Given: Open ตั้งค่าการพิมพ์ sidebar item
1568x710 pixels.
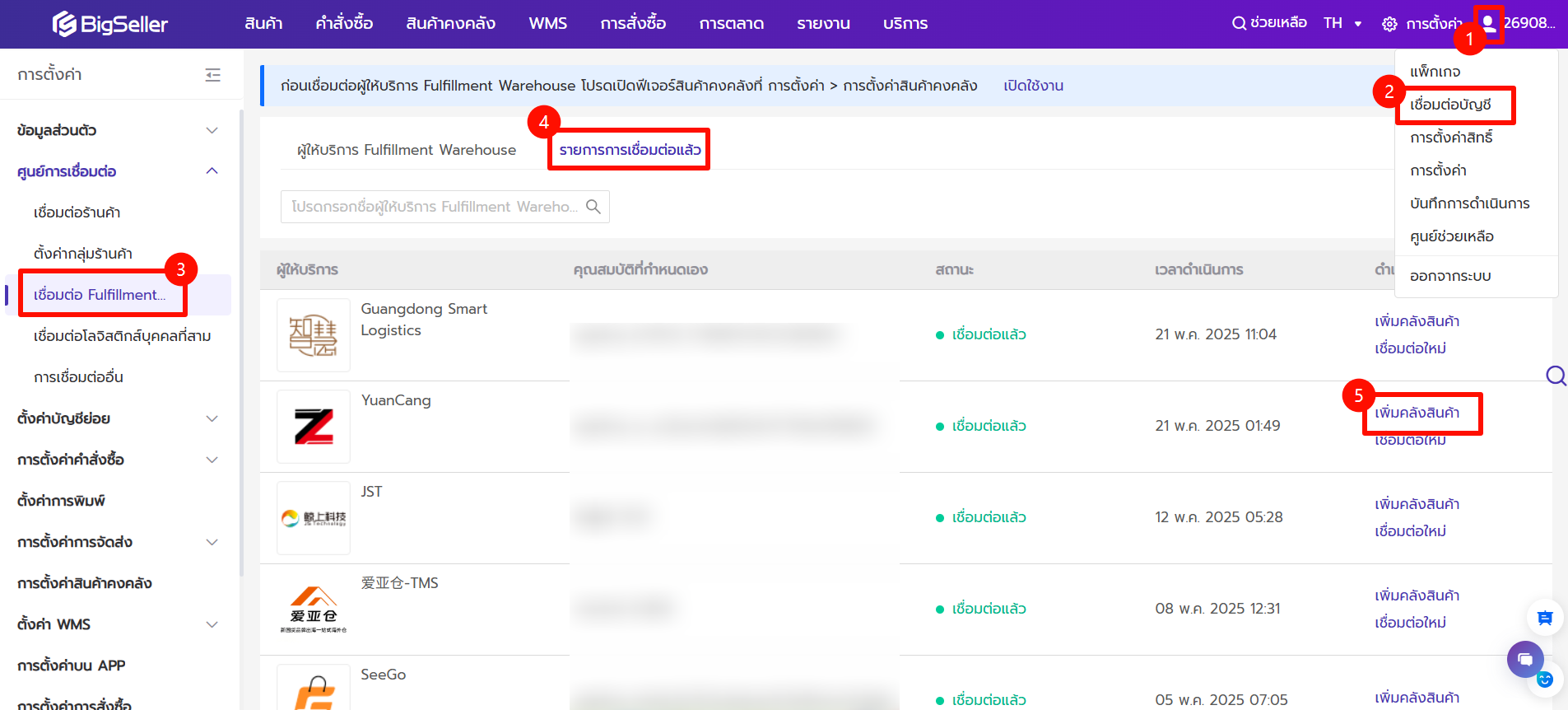Looking at the screenshot, I should point(61,501).
